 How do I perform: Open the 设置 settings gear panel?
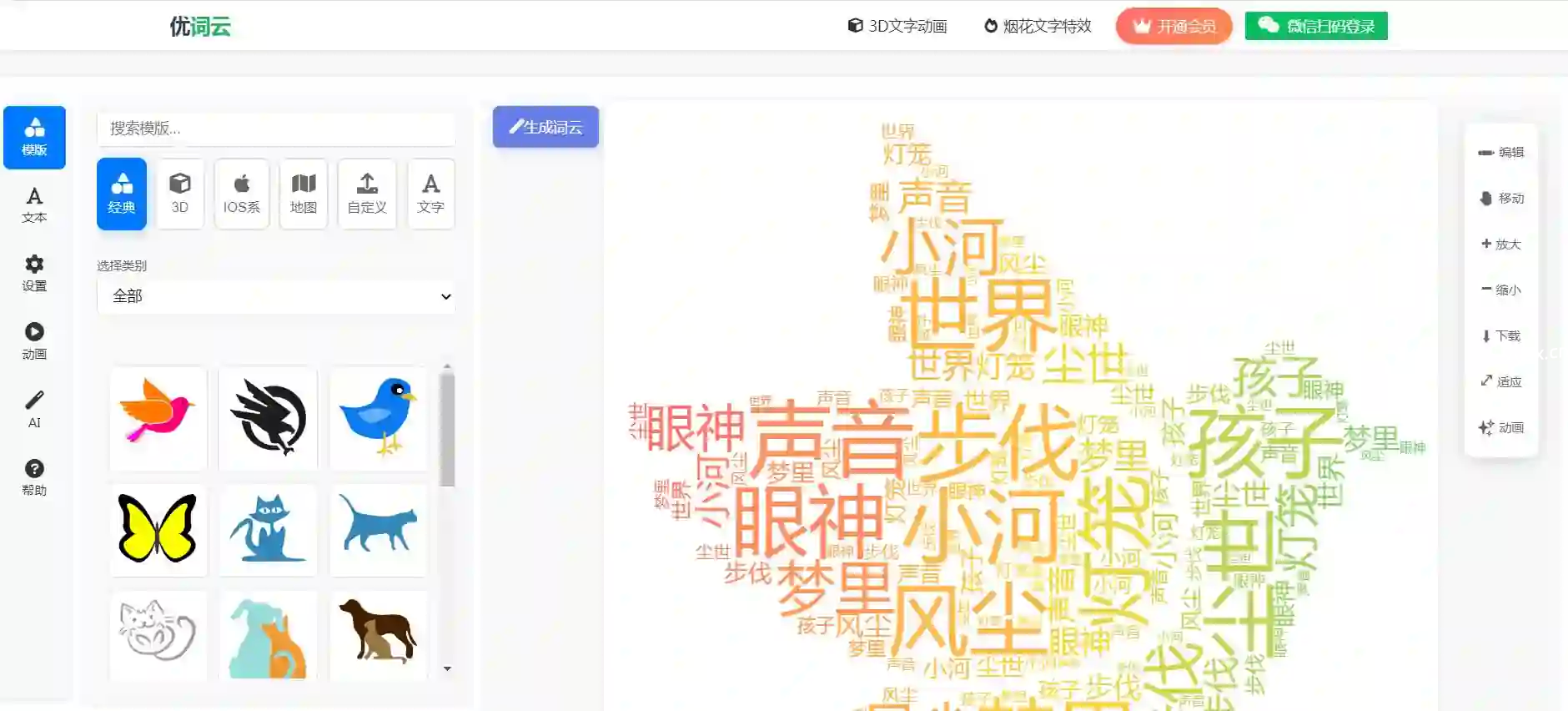[34, 273]
